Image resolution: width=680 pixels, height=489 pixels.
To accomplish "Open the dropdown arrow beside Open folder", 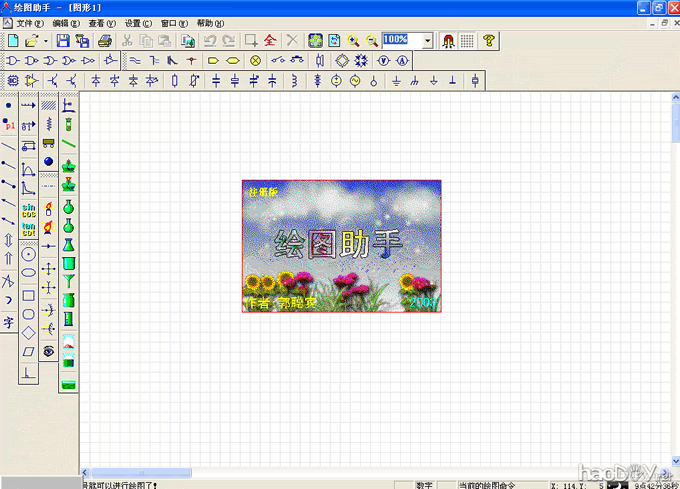I will point(46,41).
